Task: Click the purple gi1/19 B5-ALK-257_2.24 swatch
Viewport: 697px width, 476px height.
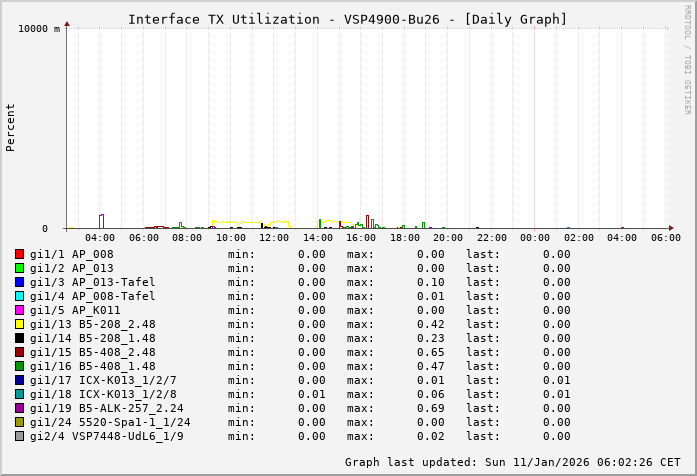Action: (x=19, y=408)
